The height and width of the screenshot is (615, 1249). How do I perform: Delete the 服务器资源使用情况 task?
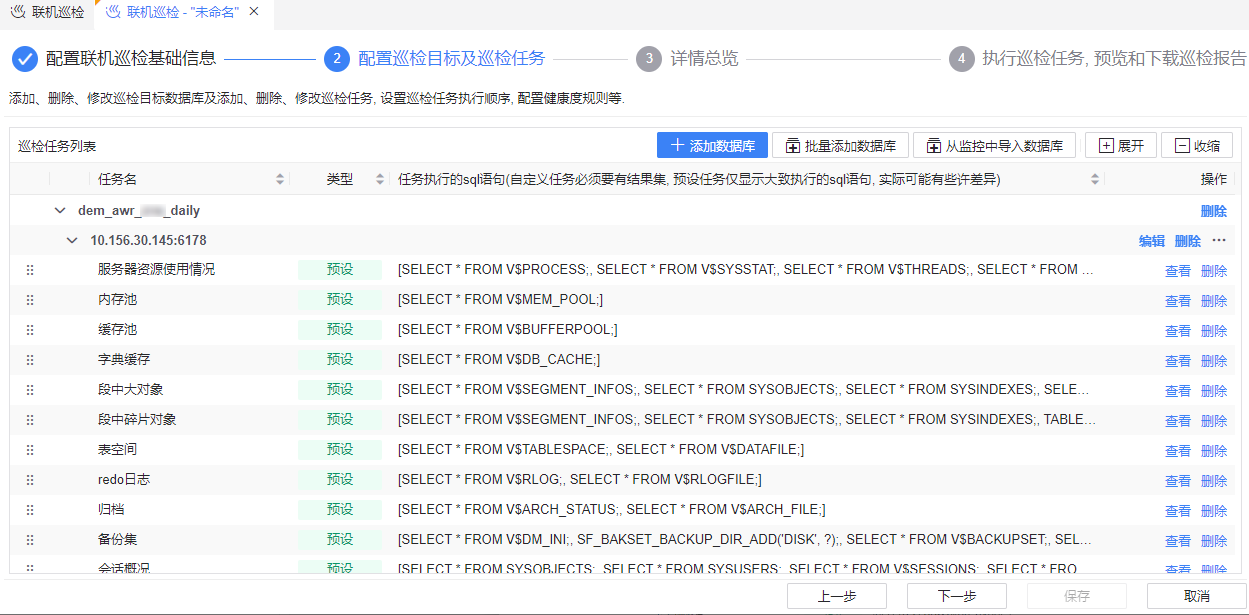click(1214, 271)
